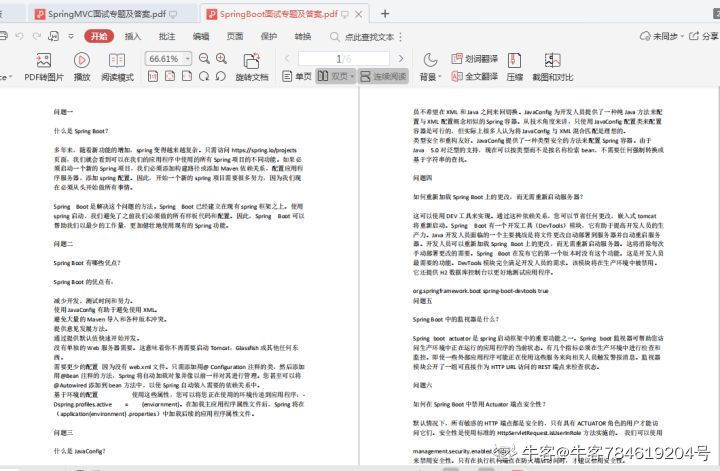Click the 未同步 cloud sync button

(x=659, y=36)
